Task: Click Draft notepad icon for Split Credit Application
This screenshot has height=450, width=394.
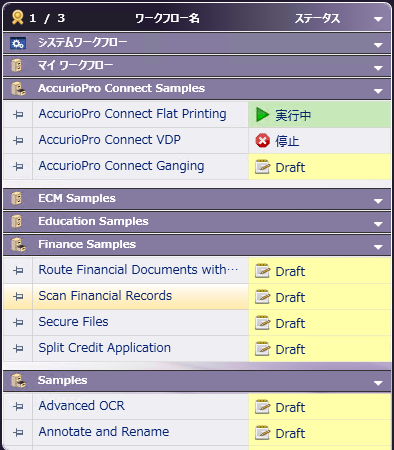Action: pyautogui.click(x=262, y=349)
